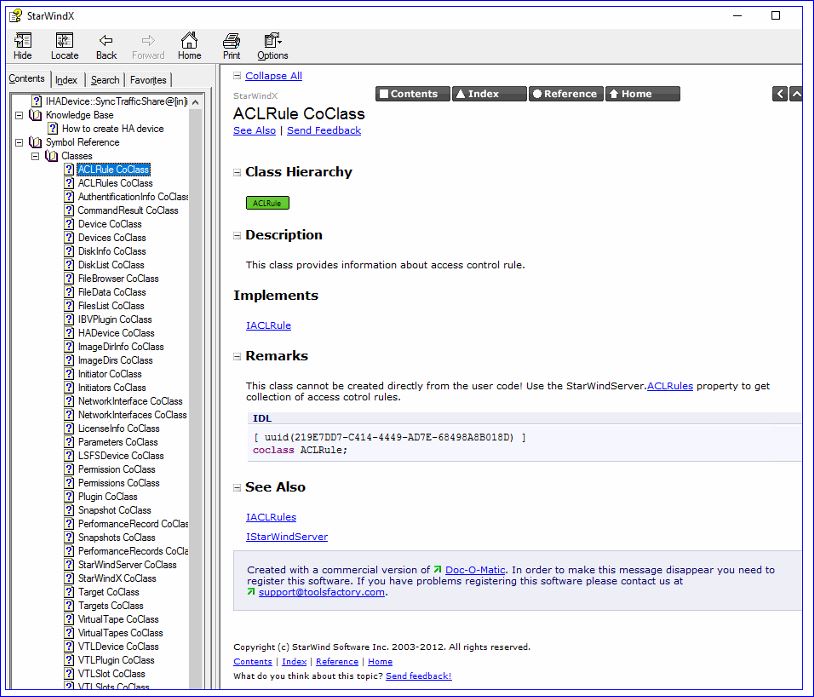Click the dark Home navigation button

[x=642, y=94]
